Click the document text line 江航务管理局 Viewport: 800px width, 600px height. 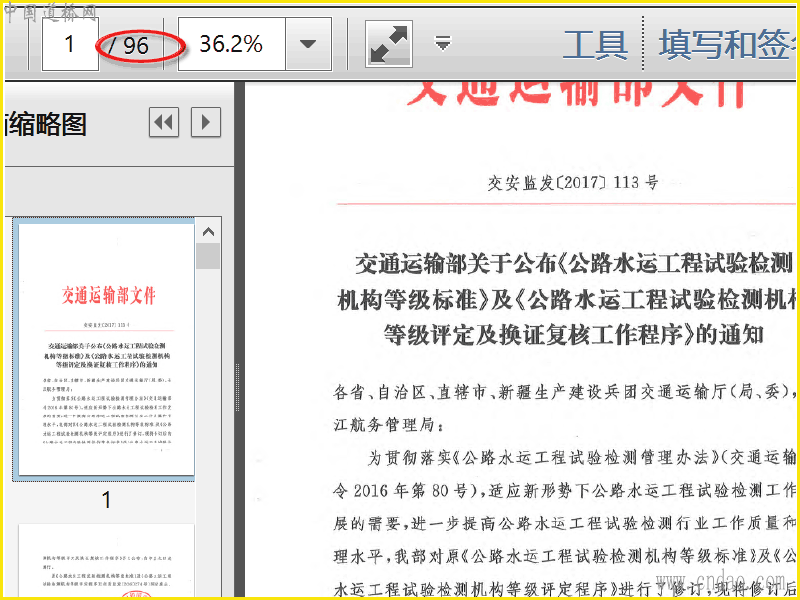[389, 424]
